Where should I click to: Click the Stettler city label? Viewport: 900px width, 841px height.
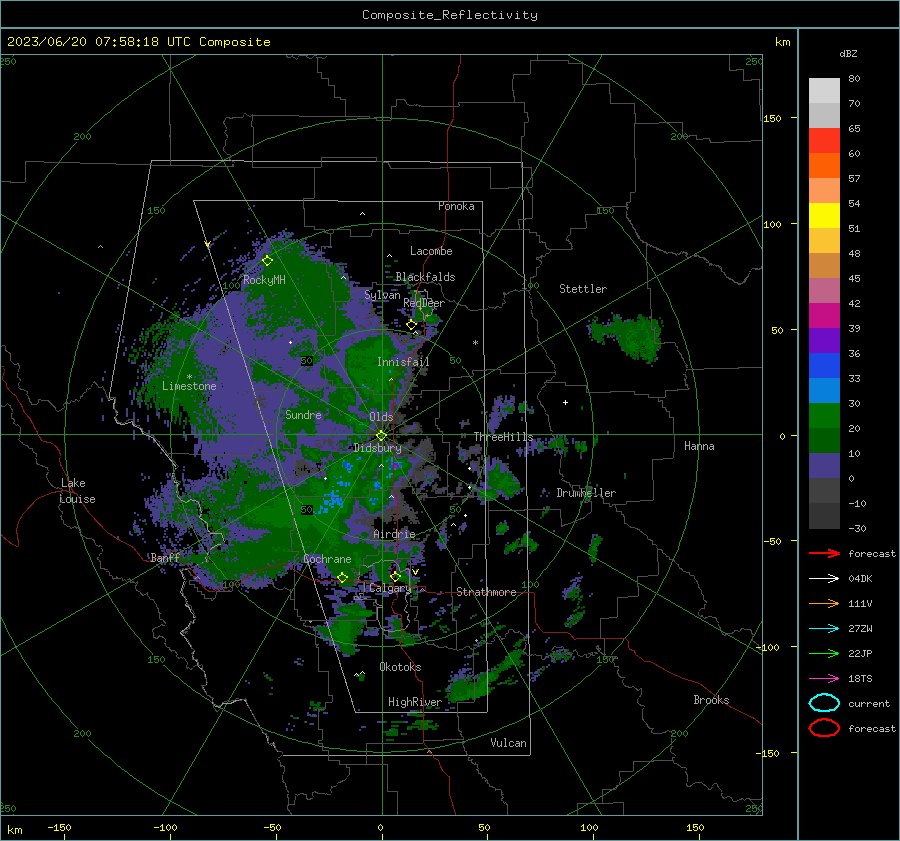tap(583, 289)
